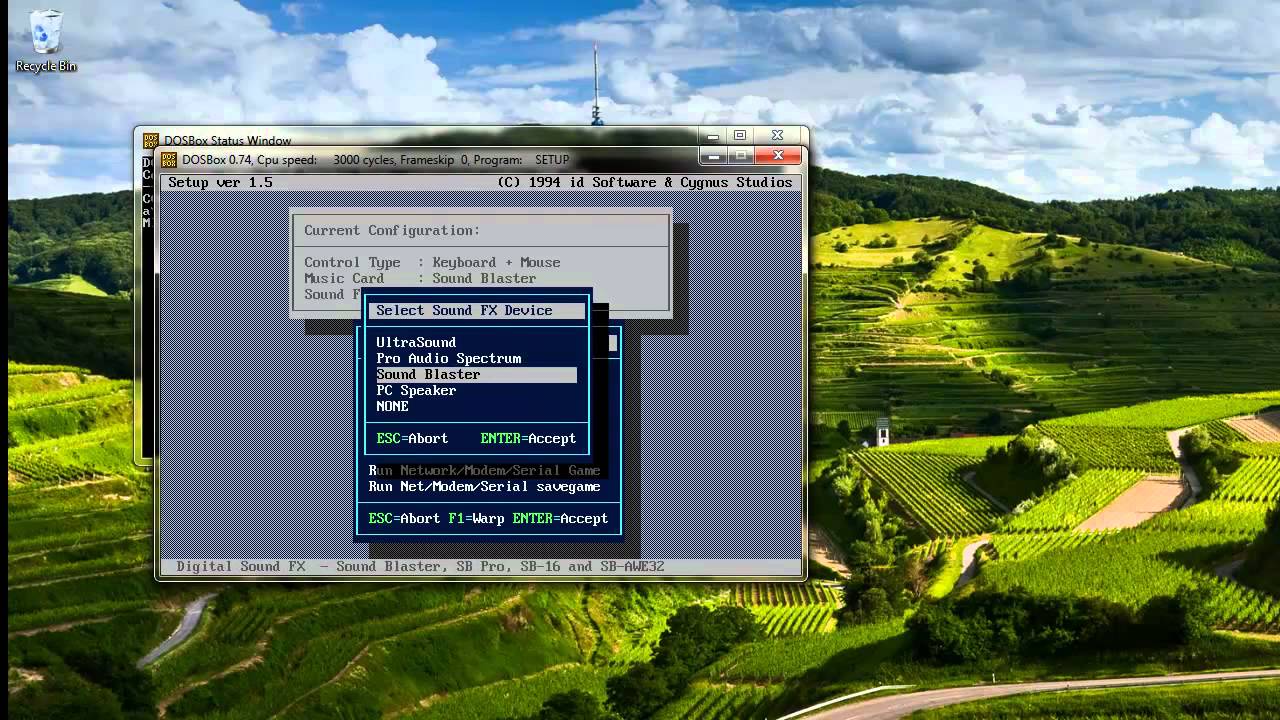The image size is (1280, 720).
Task: Select Pro Audio Spectrum device
Action: tap(448, 358)
